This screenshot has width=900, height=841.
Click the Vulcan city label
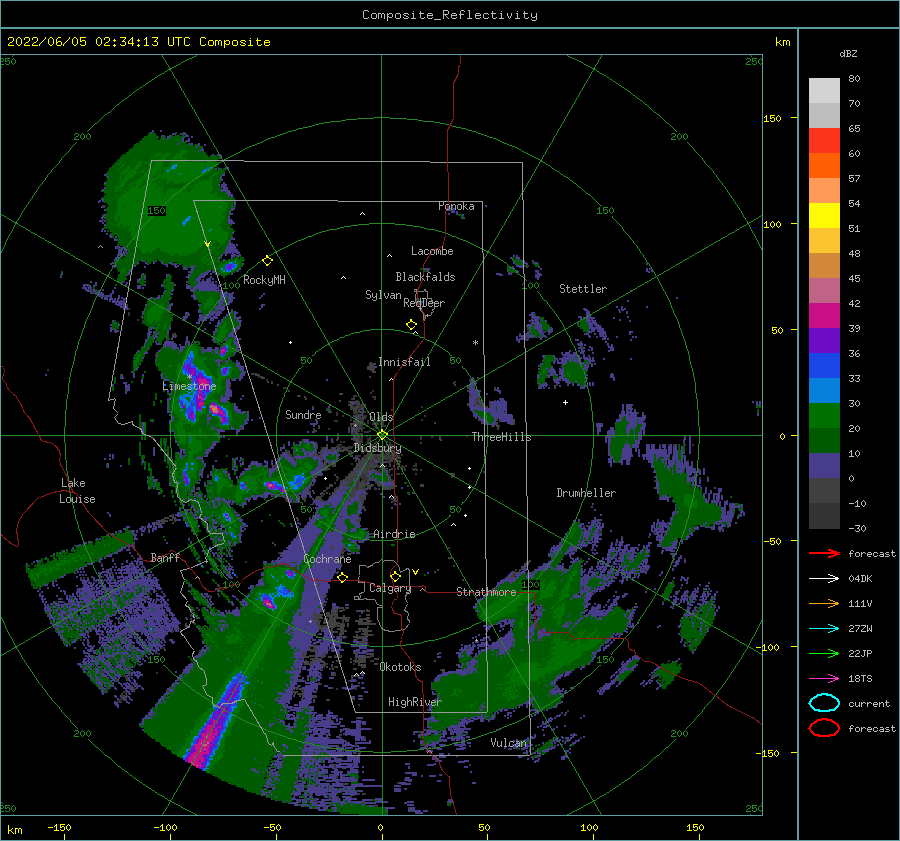(x=508, y=743)
